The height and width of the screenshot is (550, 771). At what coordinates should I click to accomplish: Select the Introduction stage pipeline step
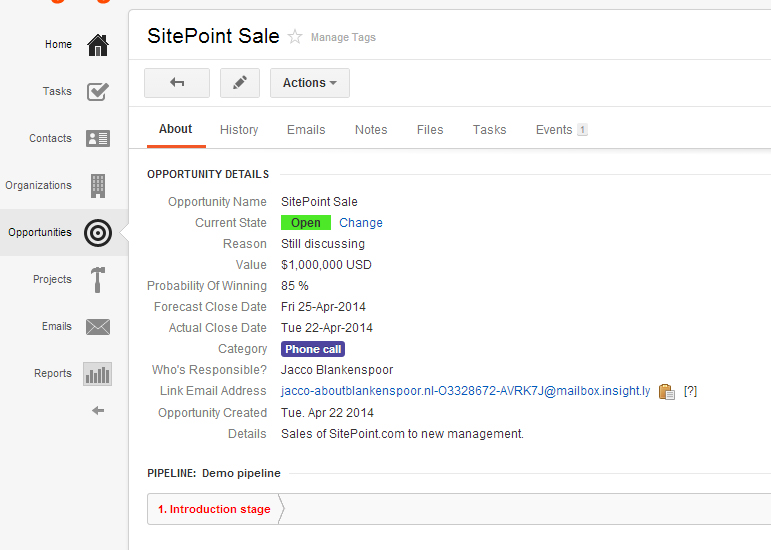point(214,509)
